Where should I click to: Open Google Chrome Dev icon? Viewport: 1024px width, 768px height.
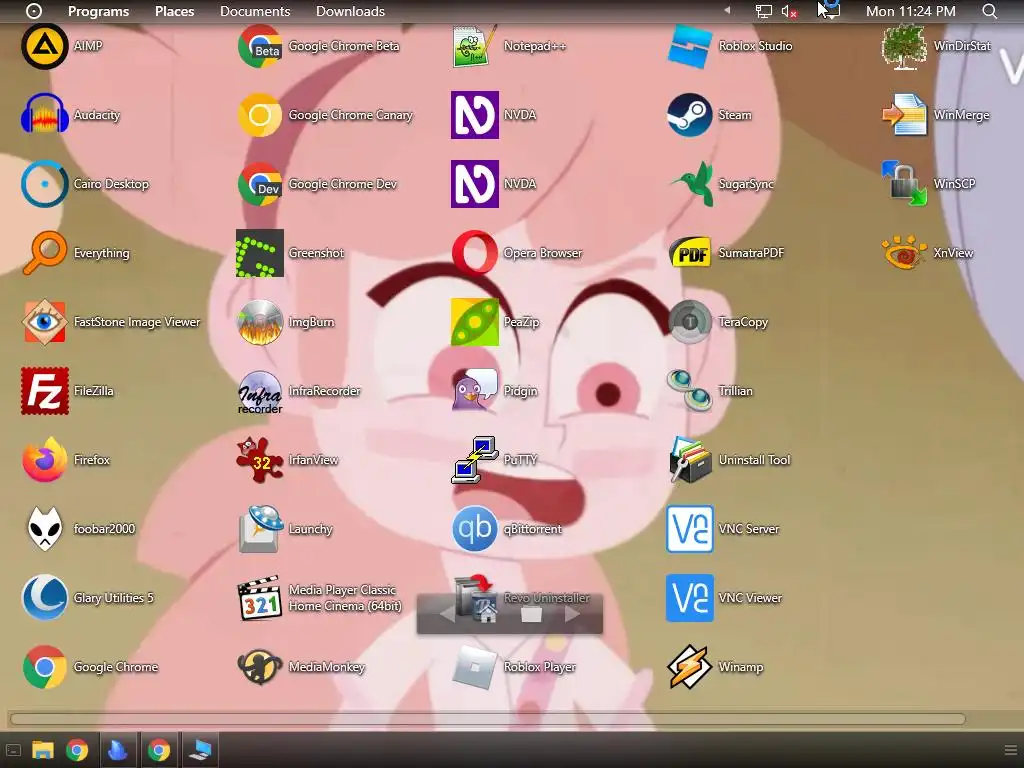259,184
